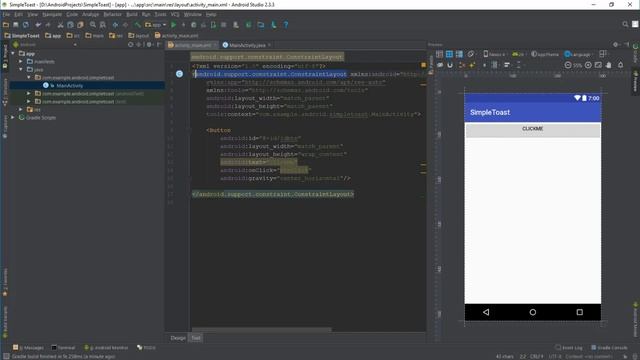Click SimpleToast breadcrumb in navigation bar

pyautogui.click(x=22, y=36)
